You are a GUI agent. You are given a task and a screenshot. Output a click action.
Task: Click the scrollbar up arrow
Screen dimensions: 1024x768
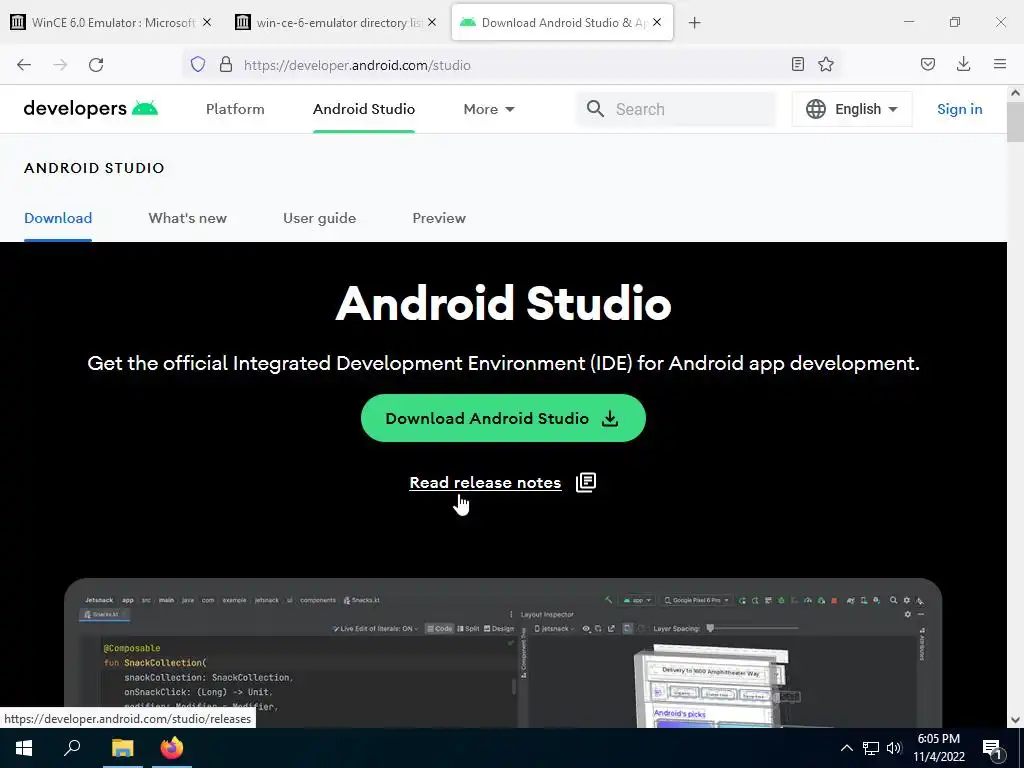pos(1015,93)
